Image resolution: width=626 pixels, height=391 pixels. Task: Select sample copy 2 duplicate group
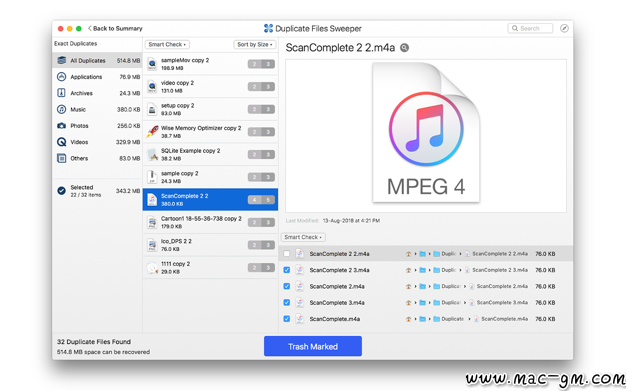pos(210,177)
